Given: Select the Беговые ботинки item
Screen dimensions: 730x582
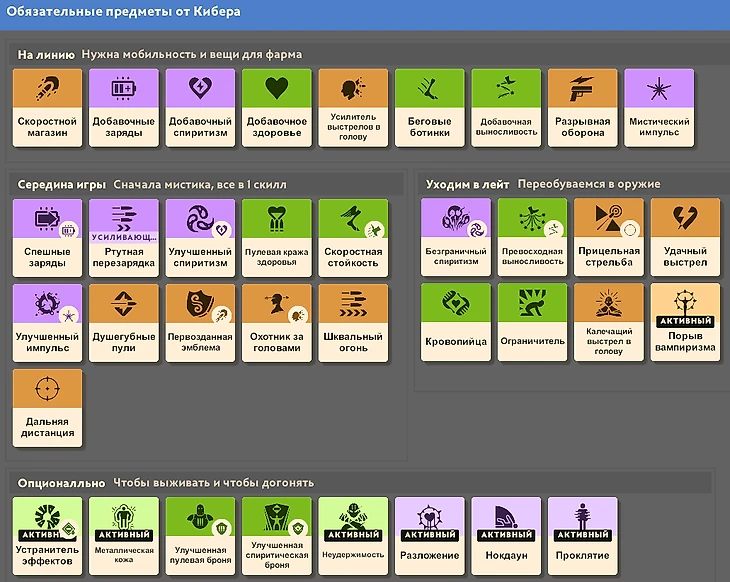Looking at the screenshot, I should [x=429, y=108].
